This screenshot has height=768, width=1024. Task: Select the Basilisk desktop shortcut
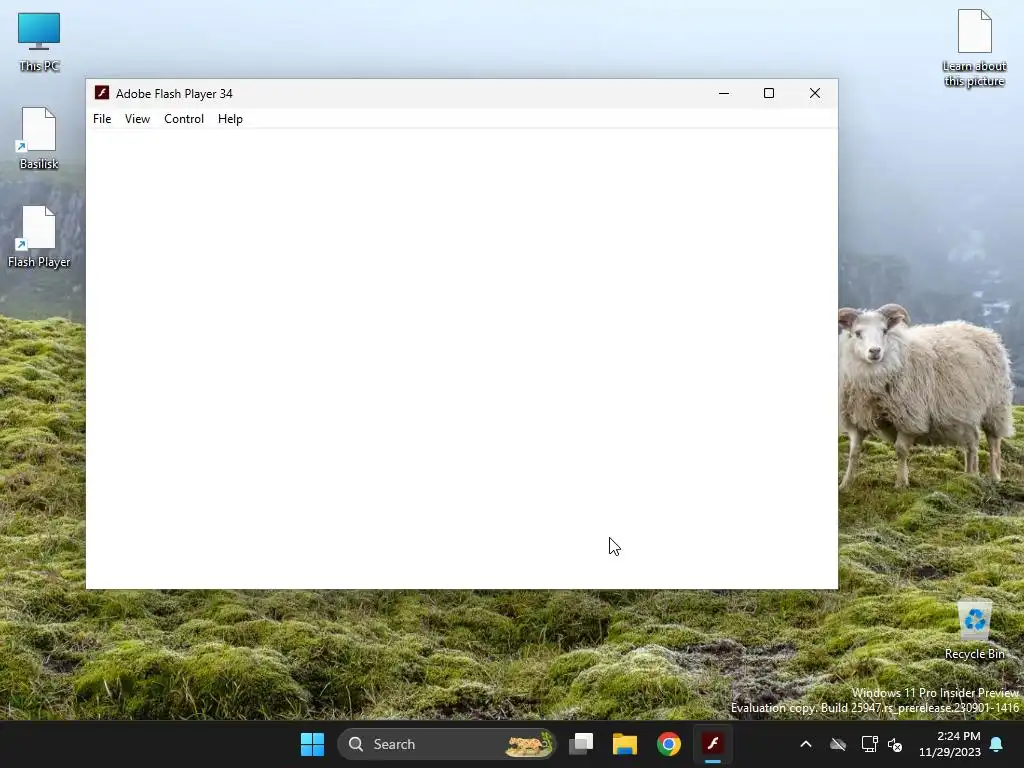[39, 138]
